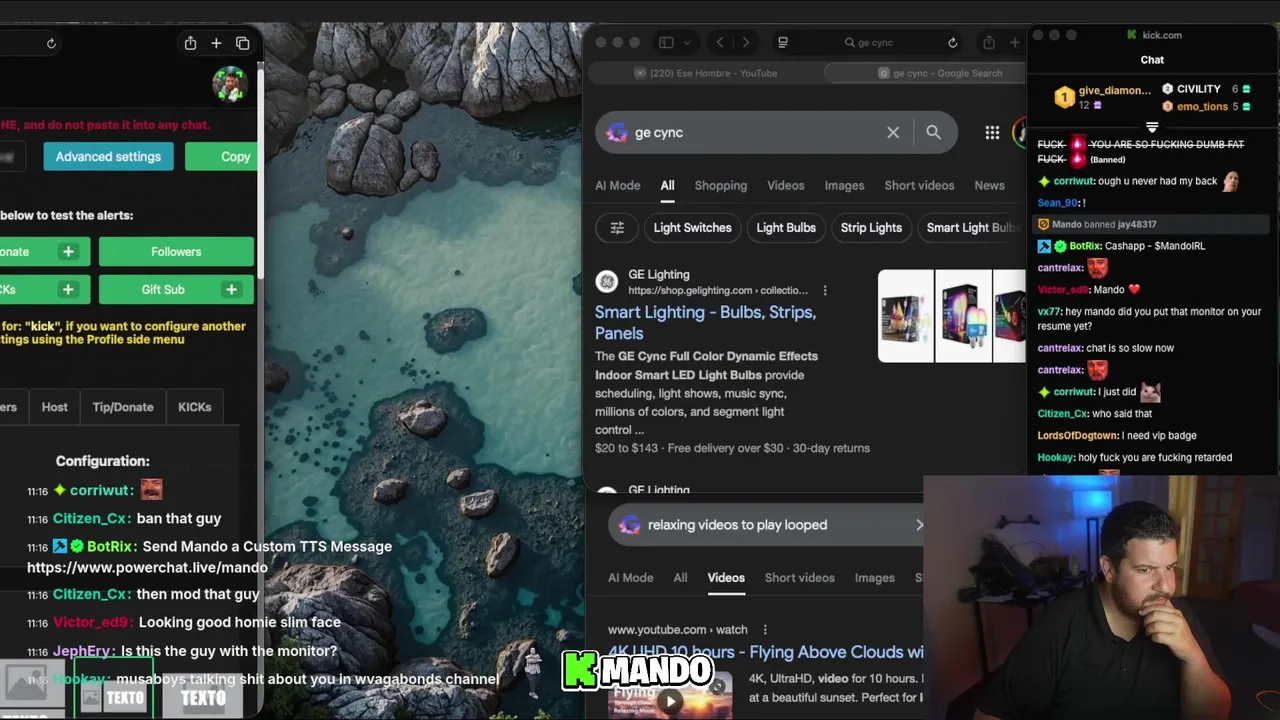Viewport: 1280px width, 720px height.
Task: Select the Videos tab in the lower search
Action: coord(726,578)
